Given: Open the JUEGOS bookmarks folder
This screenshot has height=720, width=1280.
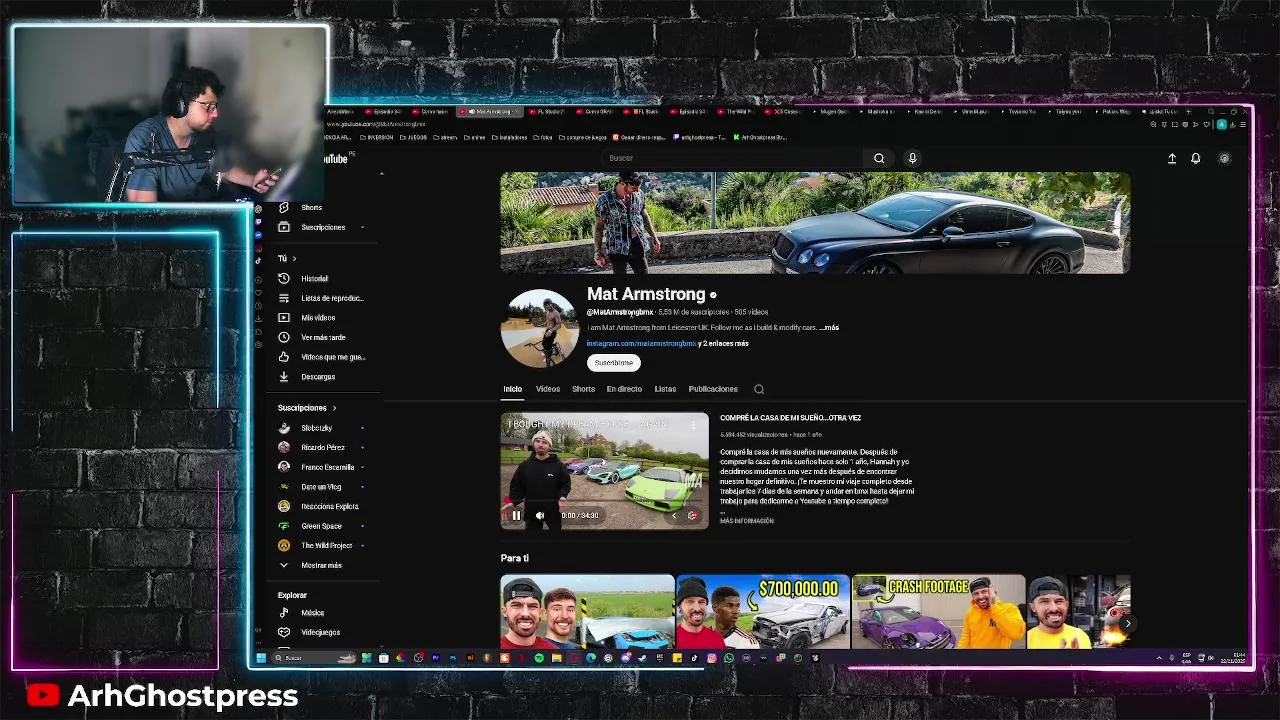Looking at the screenshot, I should tap(413, 137).
